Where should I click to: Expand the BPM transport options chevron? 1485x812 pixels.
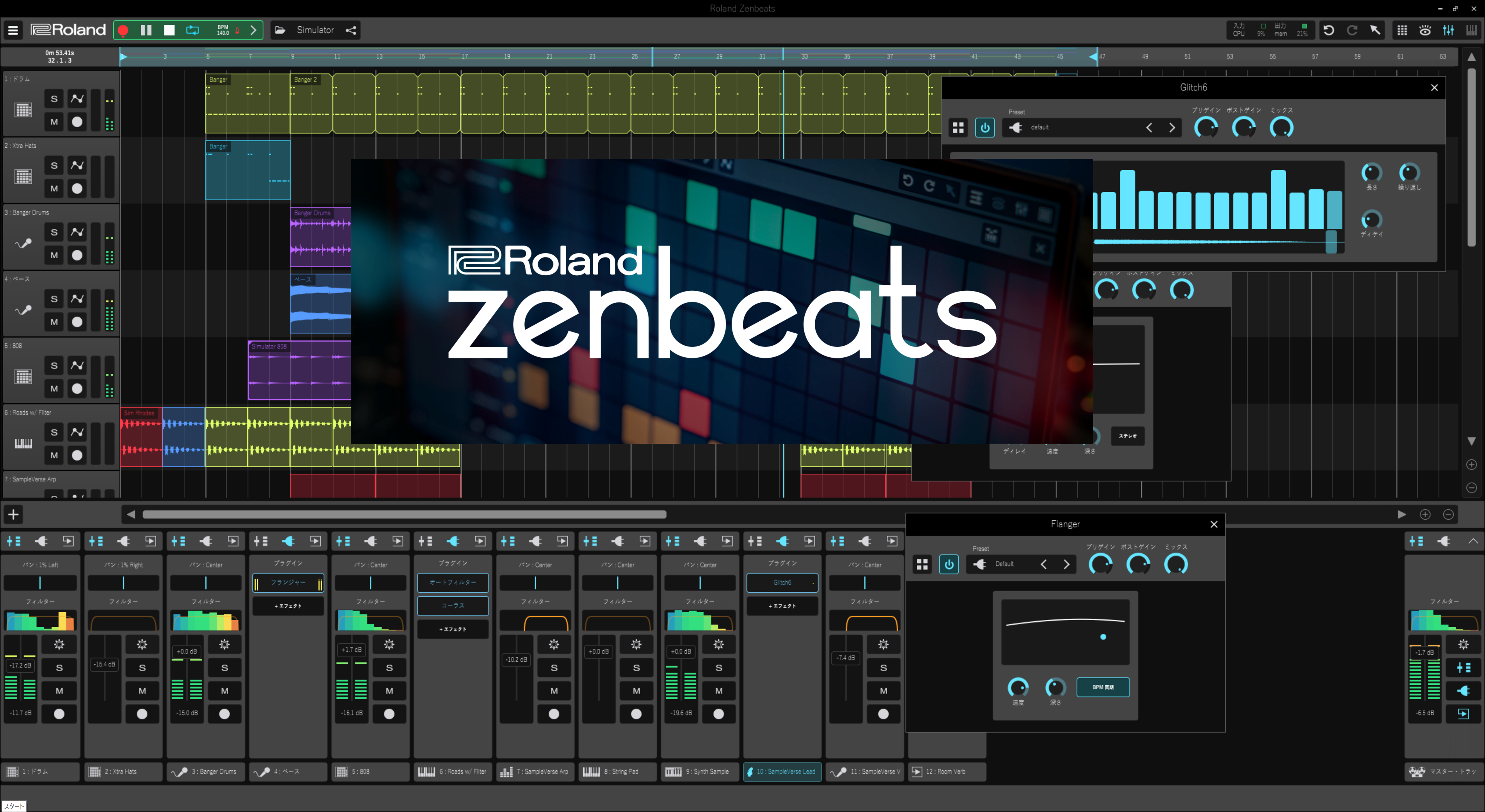click(254, 30)
